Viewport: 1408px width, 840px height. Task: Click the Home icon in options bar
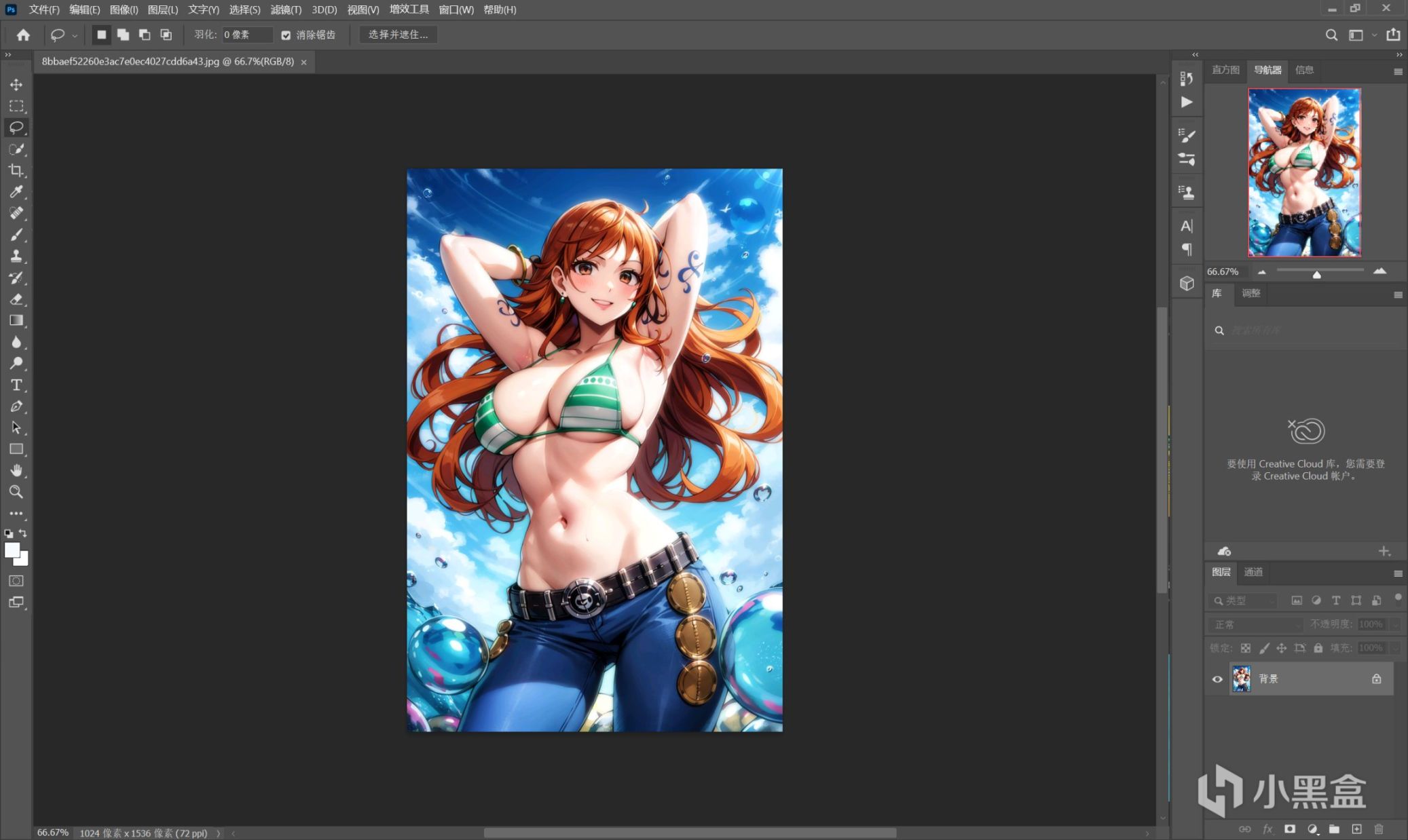23,35
